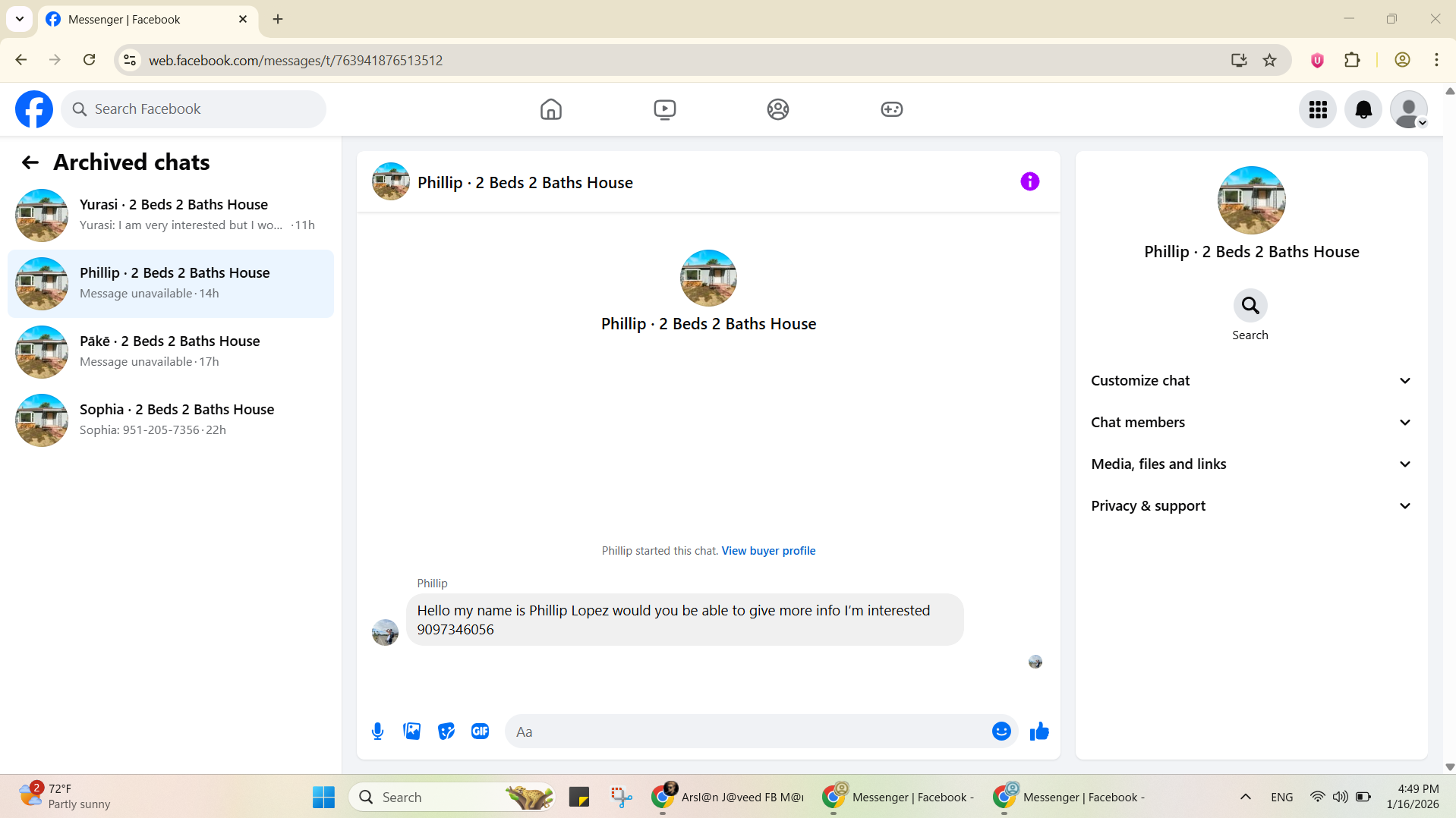Open the tab search dropdown

point(20,19)
